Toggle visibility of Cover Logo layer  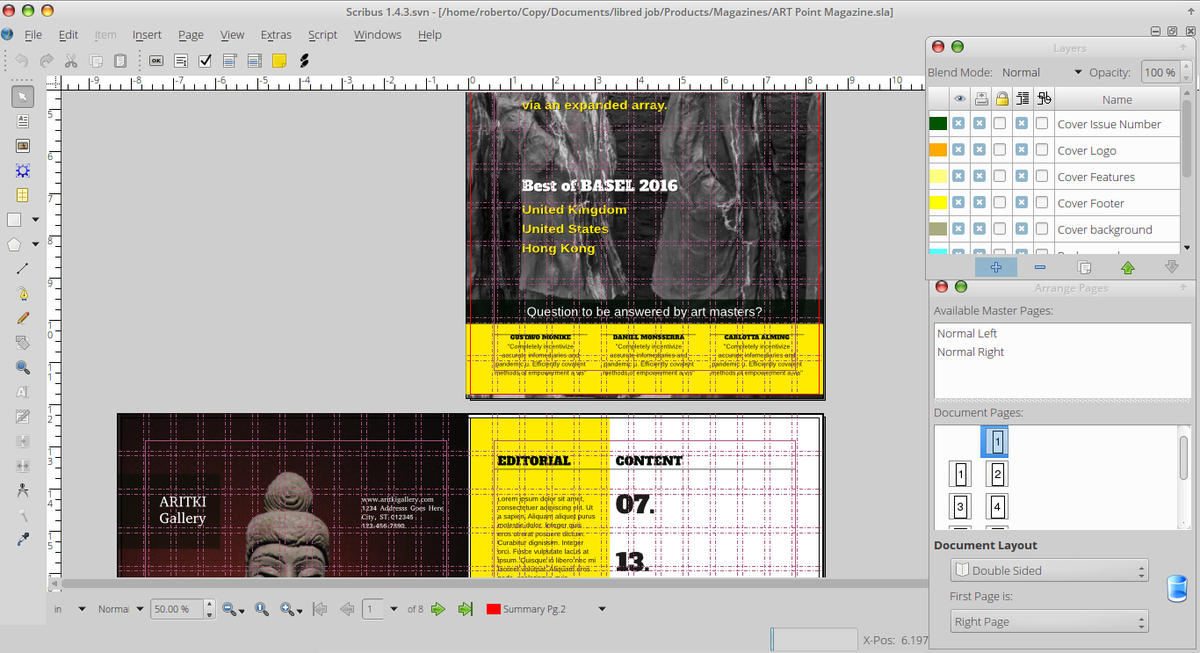coord(958,150)
